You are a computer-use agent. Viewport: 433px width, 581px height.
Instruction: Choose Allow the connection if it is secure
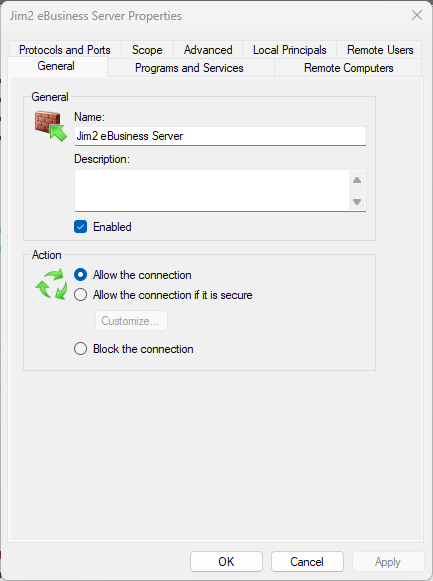[x=80, y=295]
